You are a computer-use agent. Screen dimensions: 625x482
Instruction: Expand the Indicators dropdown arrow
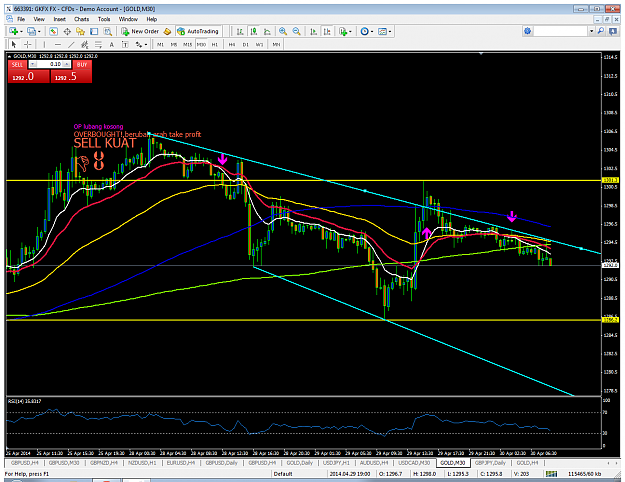tap(350, 31)
